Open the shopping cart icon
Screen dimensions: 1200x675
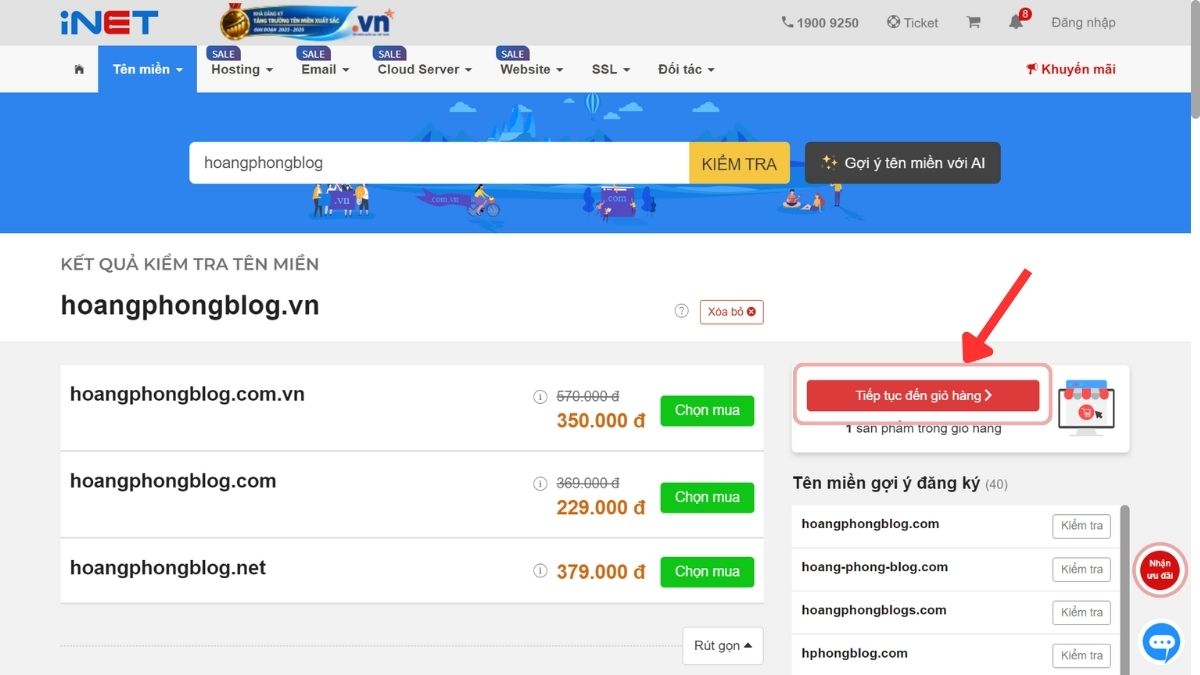[973, 21]
